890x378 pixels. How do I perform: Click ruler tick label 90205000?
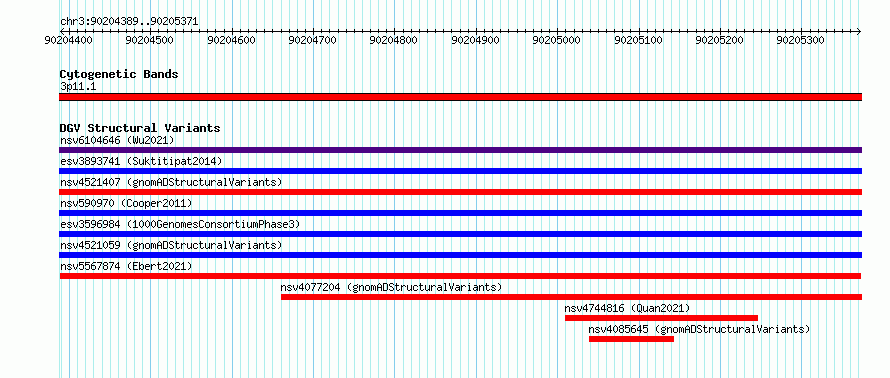pyautogui.click(x=557, y=40)
